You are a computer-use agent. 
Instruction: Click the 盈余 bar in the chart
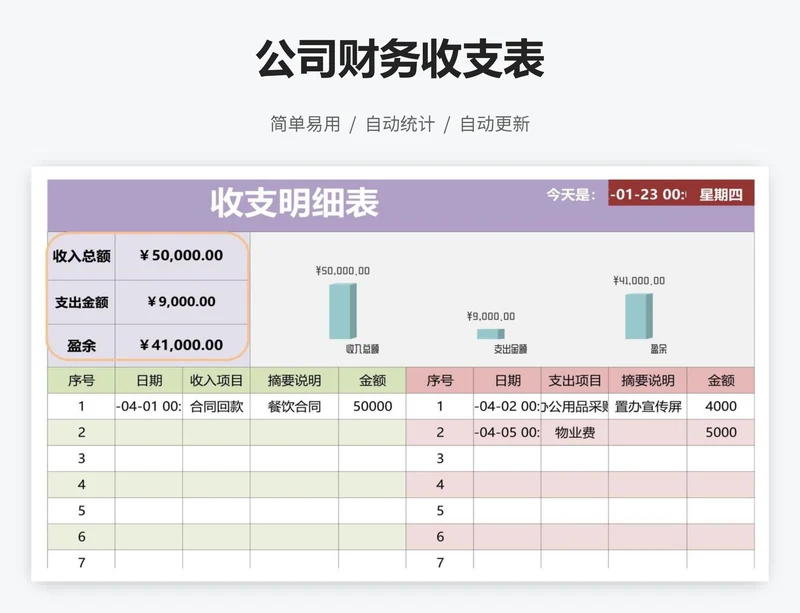pos(639,316)
